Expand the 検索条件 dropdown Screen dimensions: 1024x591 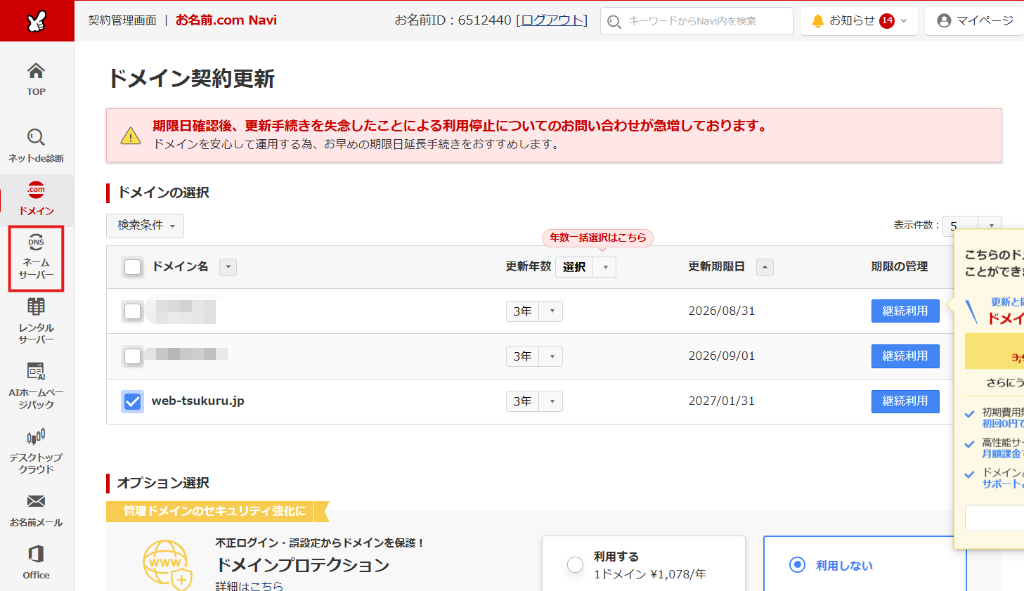[145, 226]
